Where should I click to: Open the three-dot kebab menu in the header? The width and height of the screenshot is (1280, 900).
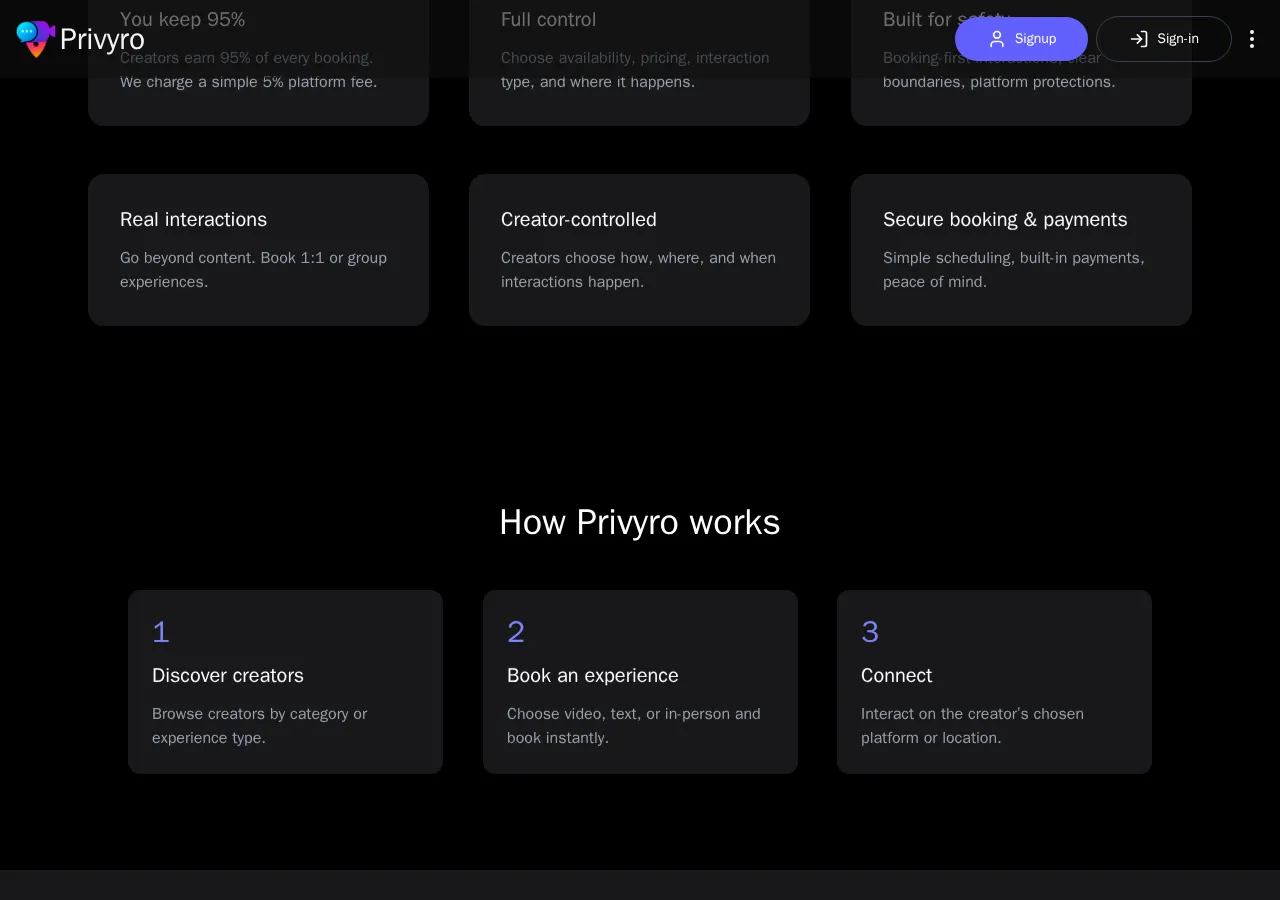click(1252, 39)
